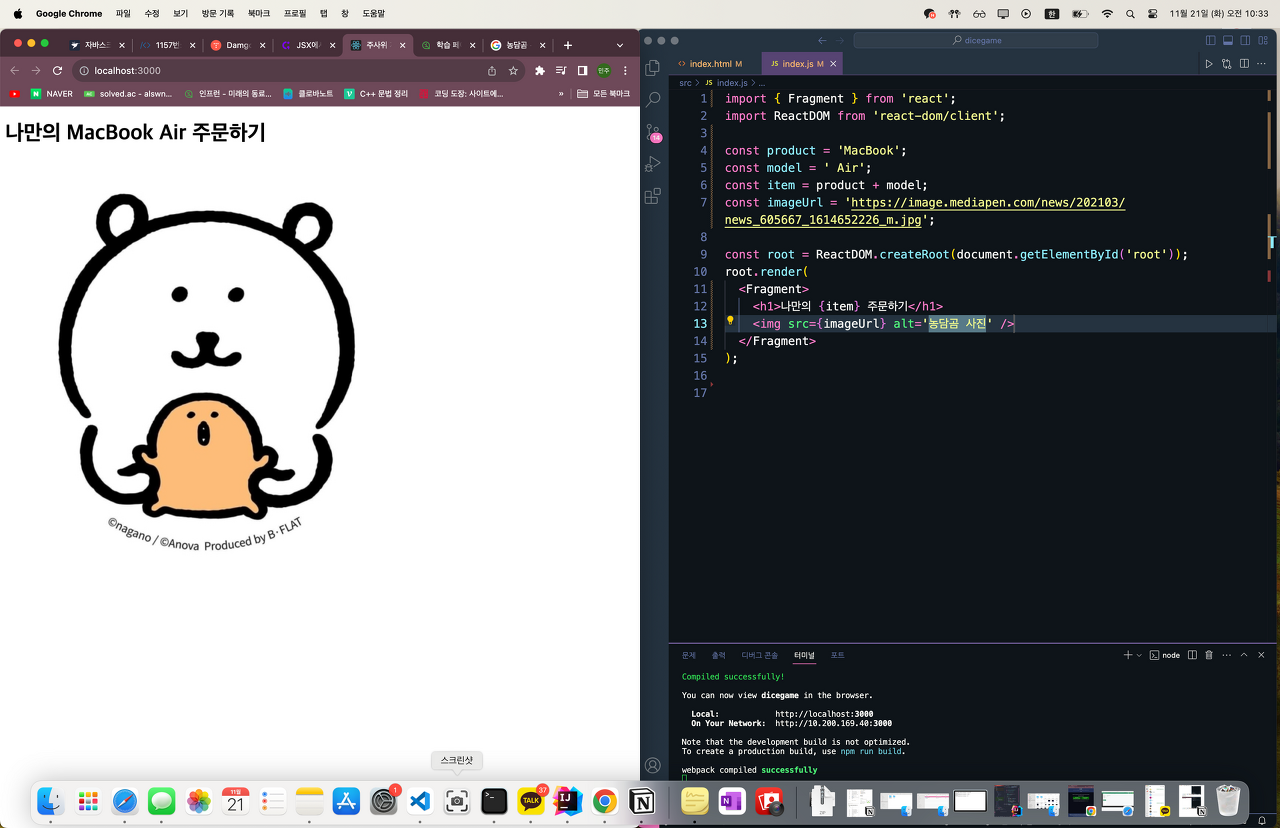Toggle bottom panel layout icon

click(x=1227, y=41)
